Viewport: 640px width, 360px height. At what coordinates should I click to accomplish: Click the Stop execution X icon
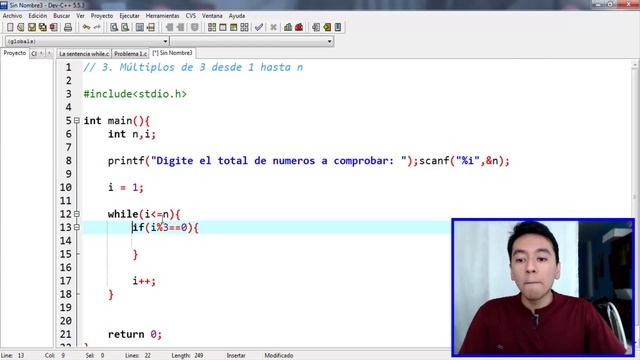pos(273,27)
